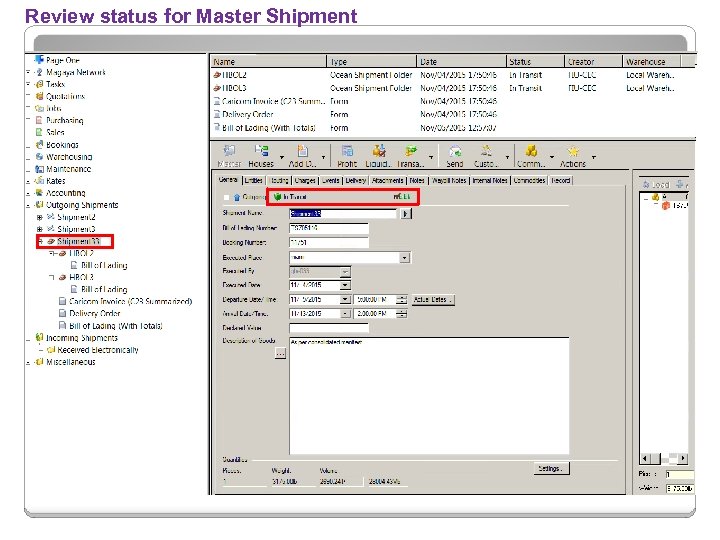The width and height of the screenshot is (720, 540).
Task: Open the Actions star icon
Action: pyautogui.click(x=573, y=151)
